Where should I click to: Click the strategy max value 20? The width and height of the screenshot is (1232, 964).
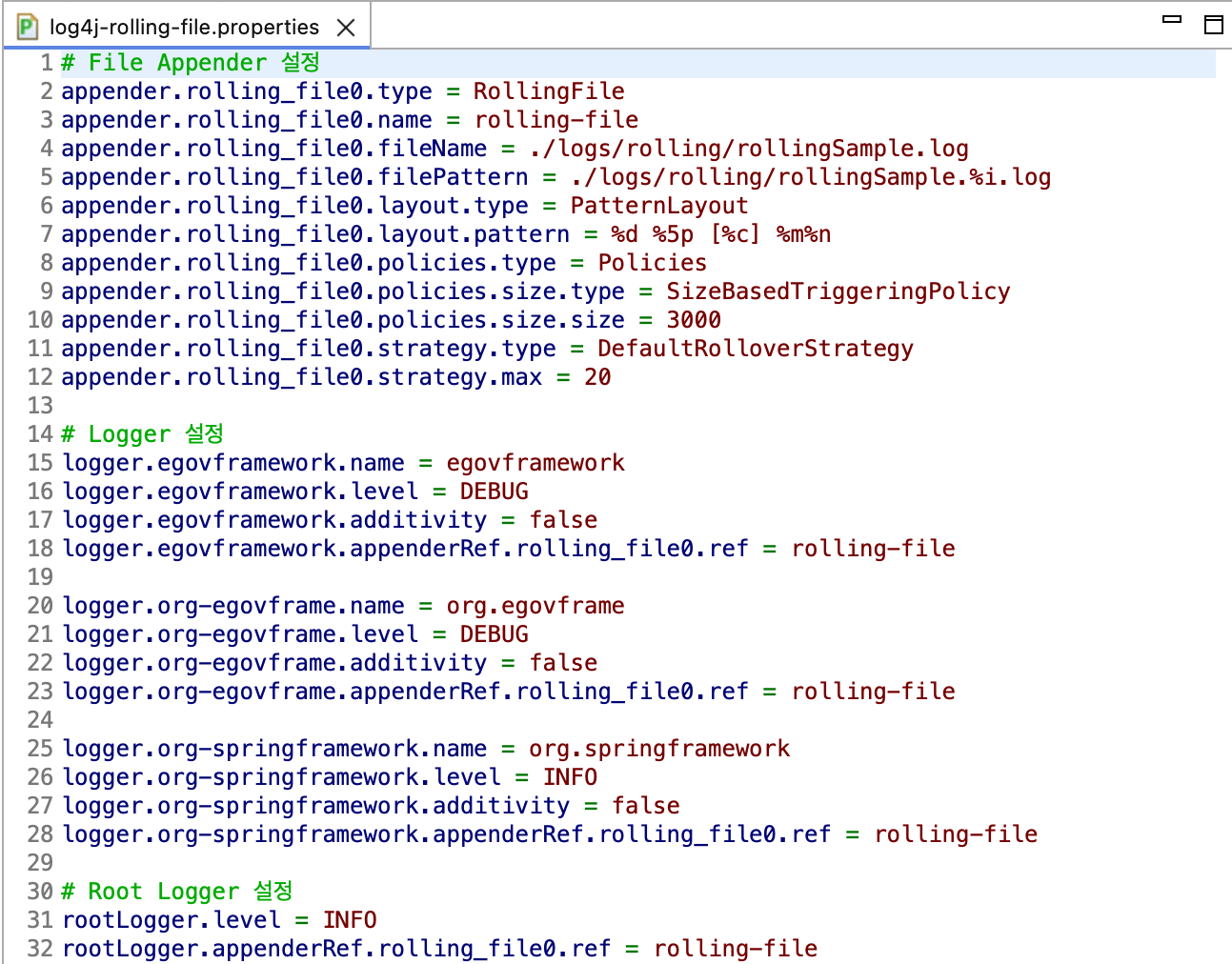[597, 377]
